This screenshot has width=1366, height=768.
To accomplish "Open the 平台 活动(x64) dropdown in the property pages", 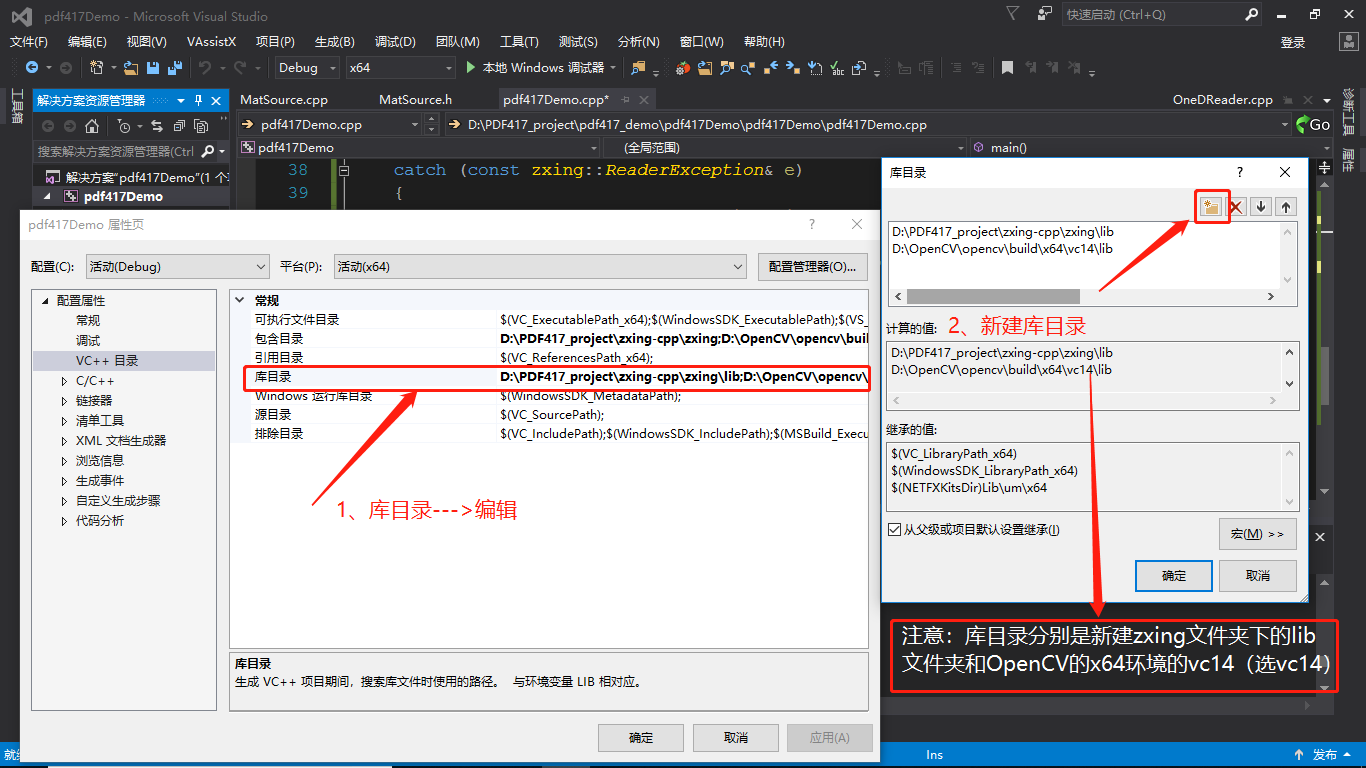I will click(x=739, y=266).
